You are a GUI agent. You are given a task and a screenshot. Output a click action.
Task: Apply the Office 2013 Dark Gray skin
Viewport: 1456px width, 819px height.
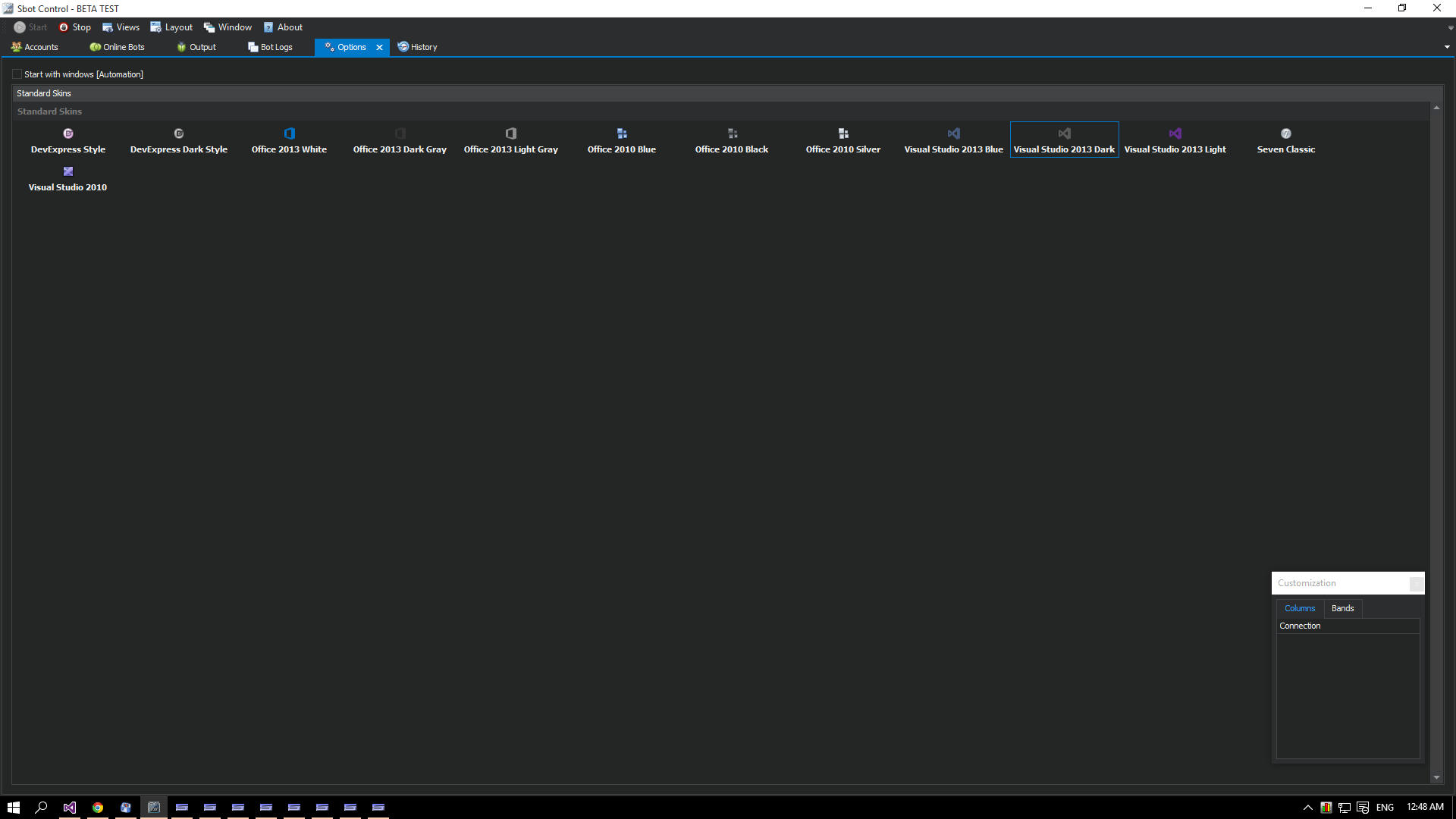click(400, 141)
